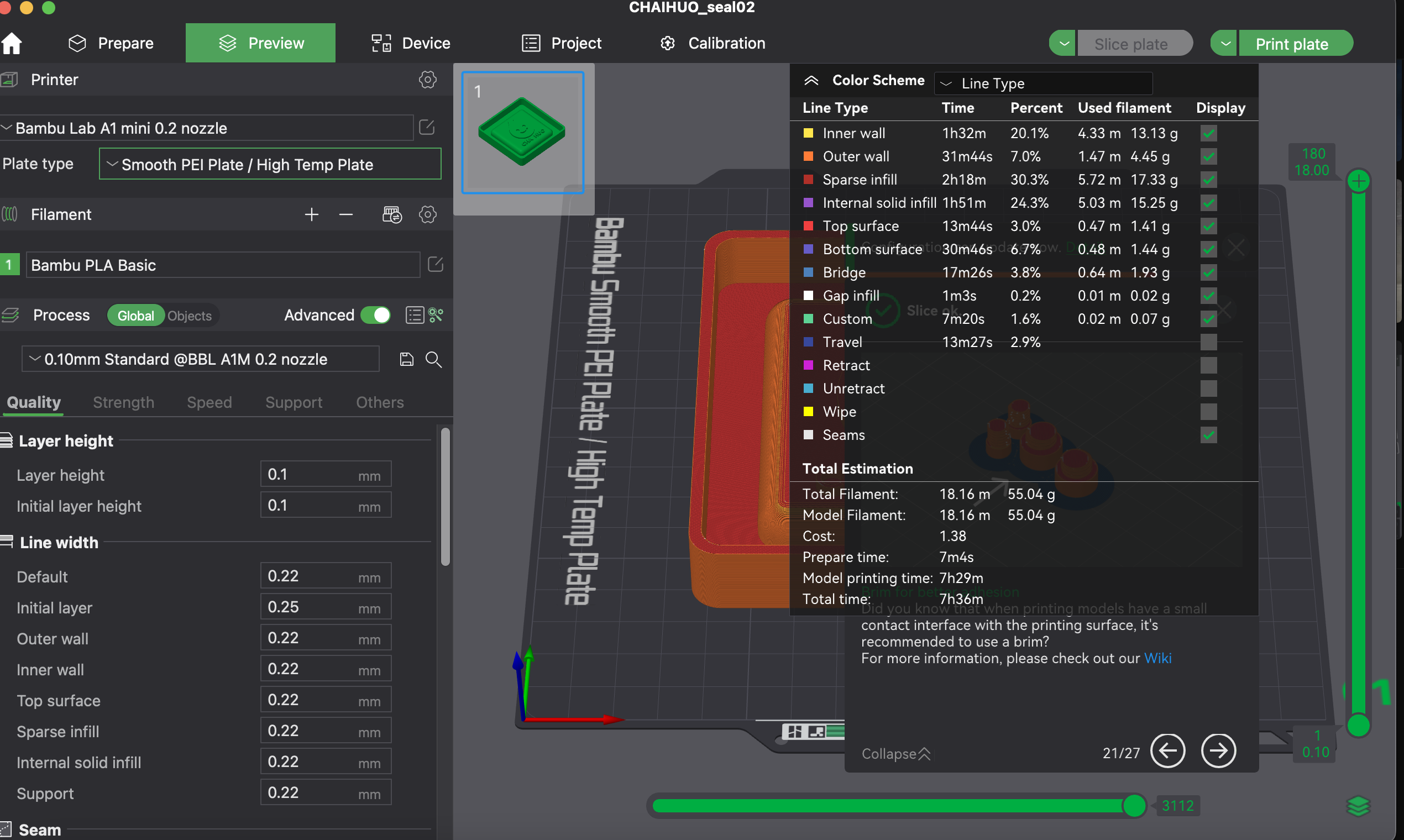Click the layers icon at bottom right

click(1358, 806)
